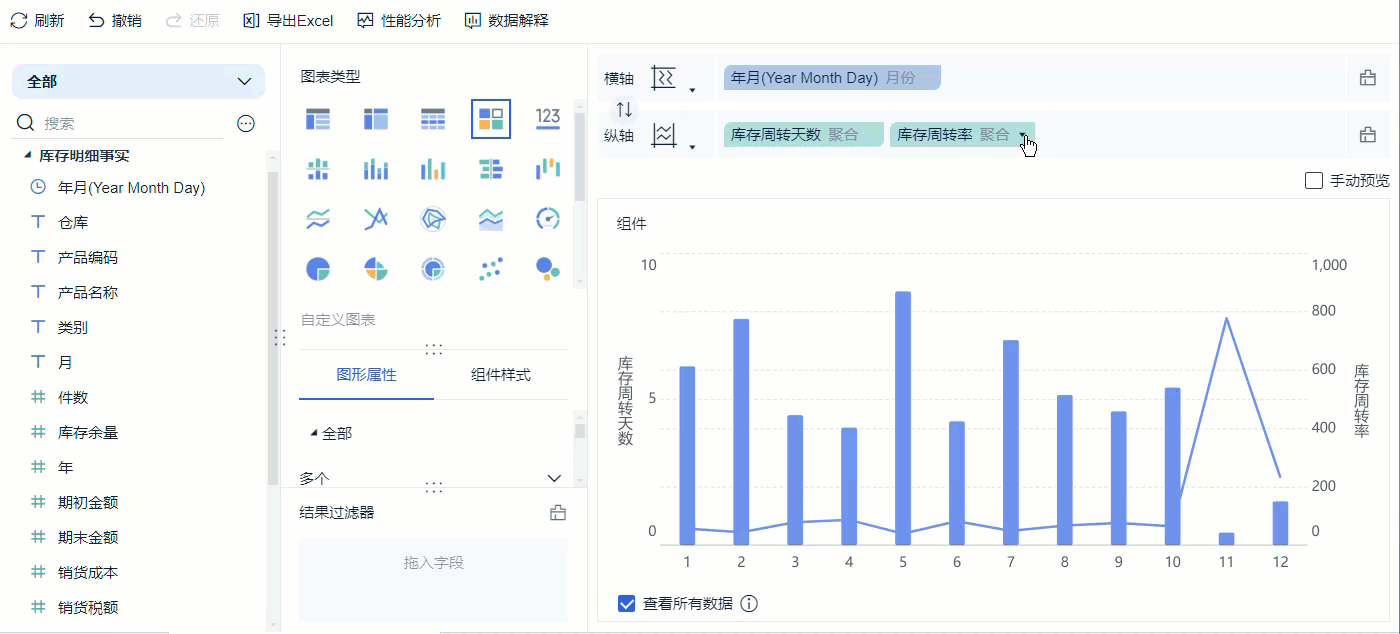Export data with 导出Excel
The height and width of the screenshot is (634, 1400).
point(288,20)
